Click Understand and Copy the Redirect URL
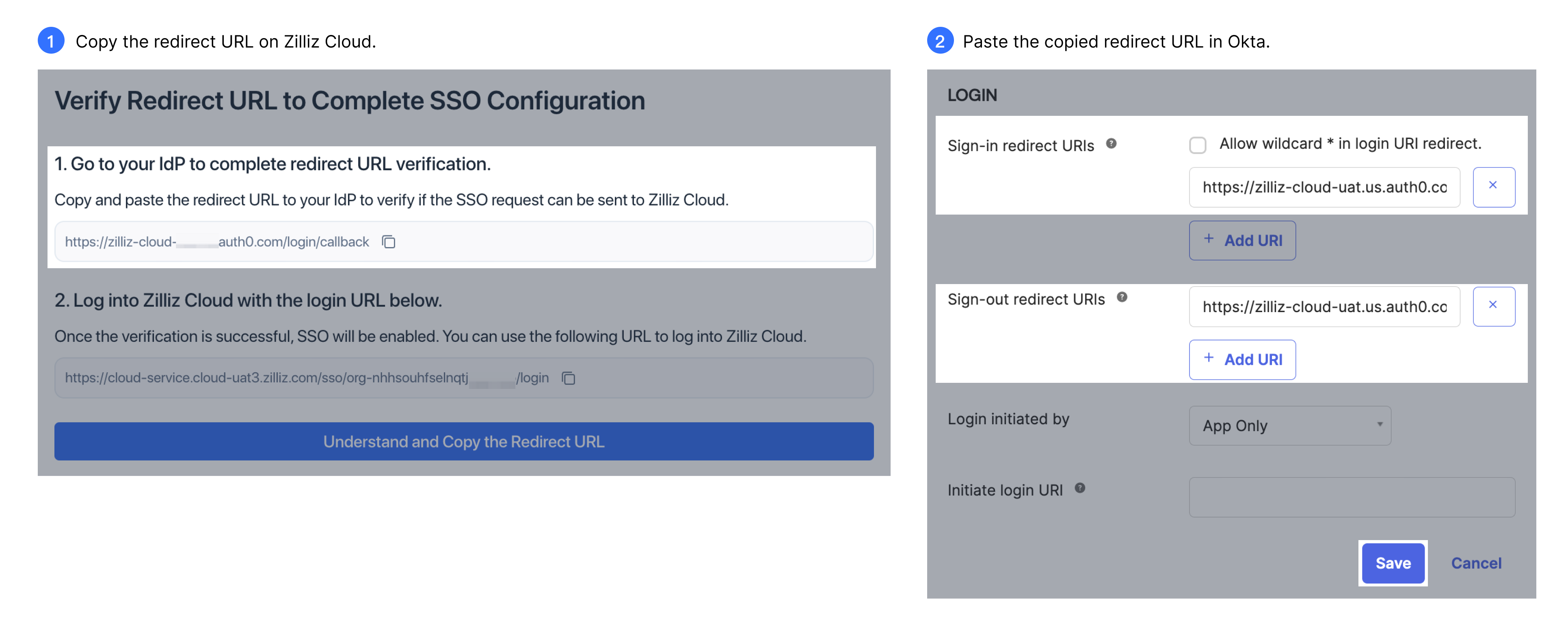The height and width of the screenshot is (623, 1568). (464, 441)
